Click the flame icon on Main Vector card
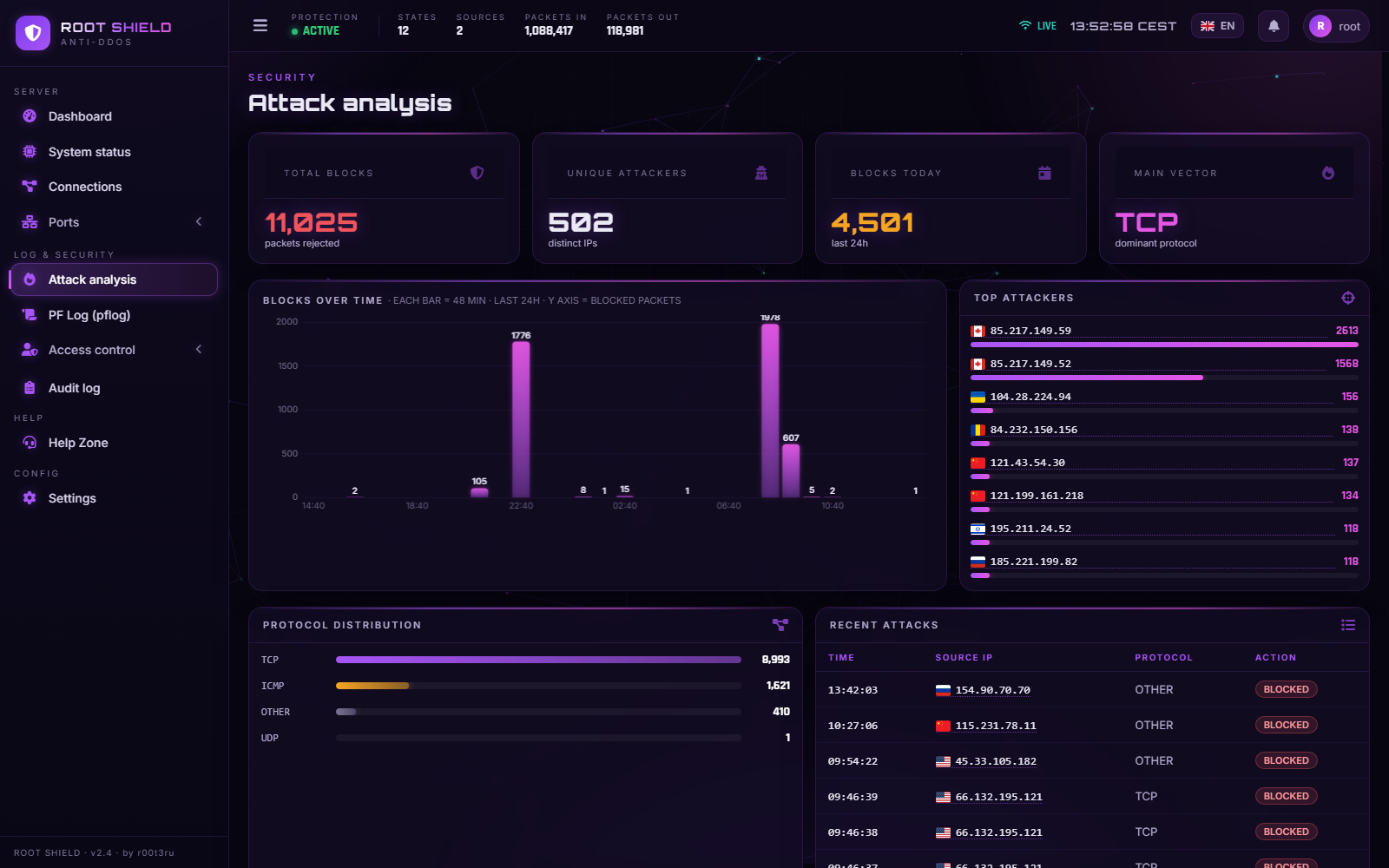Image resolution: width=1389 pixels, height=868 pixels. pyautogui.click(x=1328, y=173)
